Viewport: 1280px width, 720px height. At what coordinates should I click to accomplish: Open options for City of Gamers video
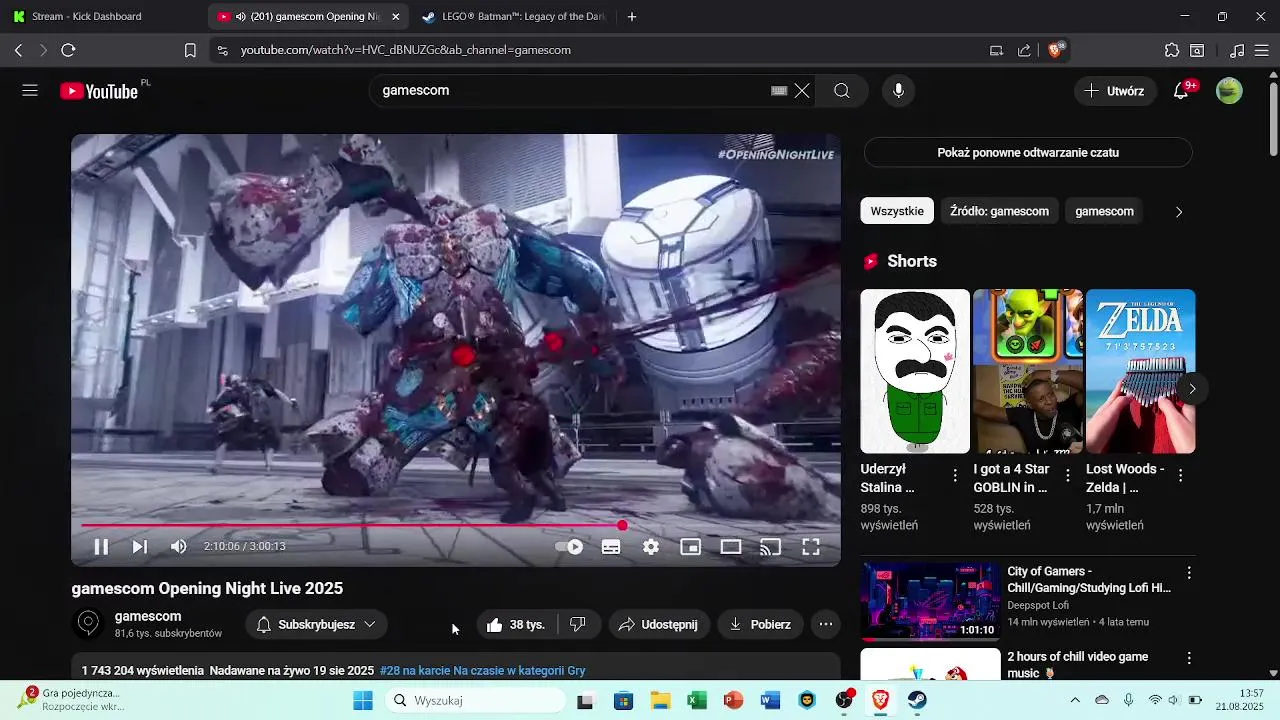click(1189, 573)
